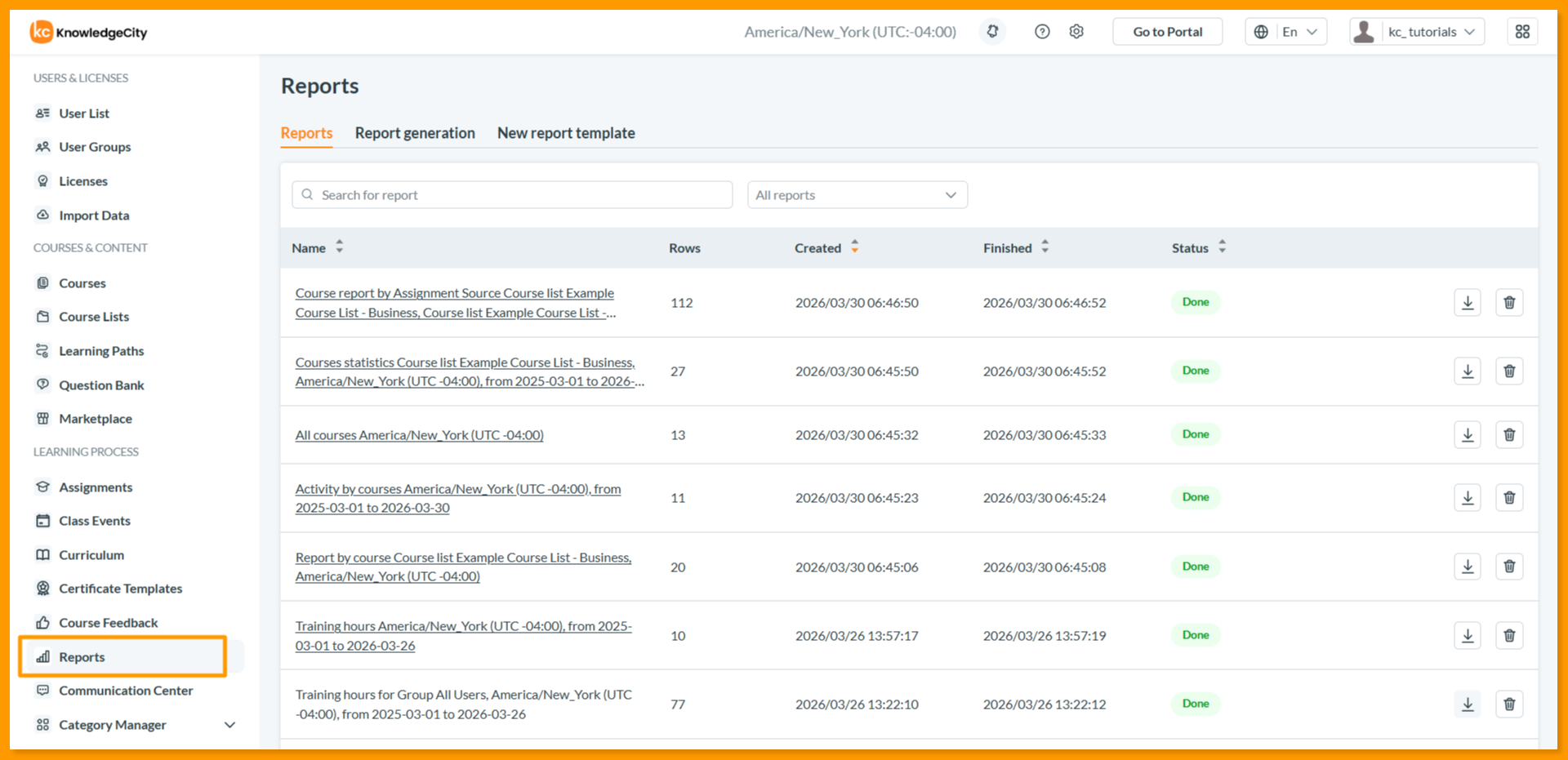Open the All reports filter dropdown
This screenshot has width=1568, height=760.
tap(857, 195)
